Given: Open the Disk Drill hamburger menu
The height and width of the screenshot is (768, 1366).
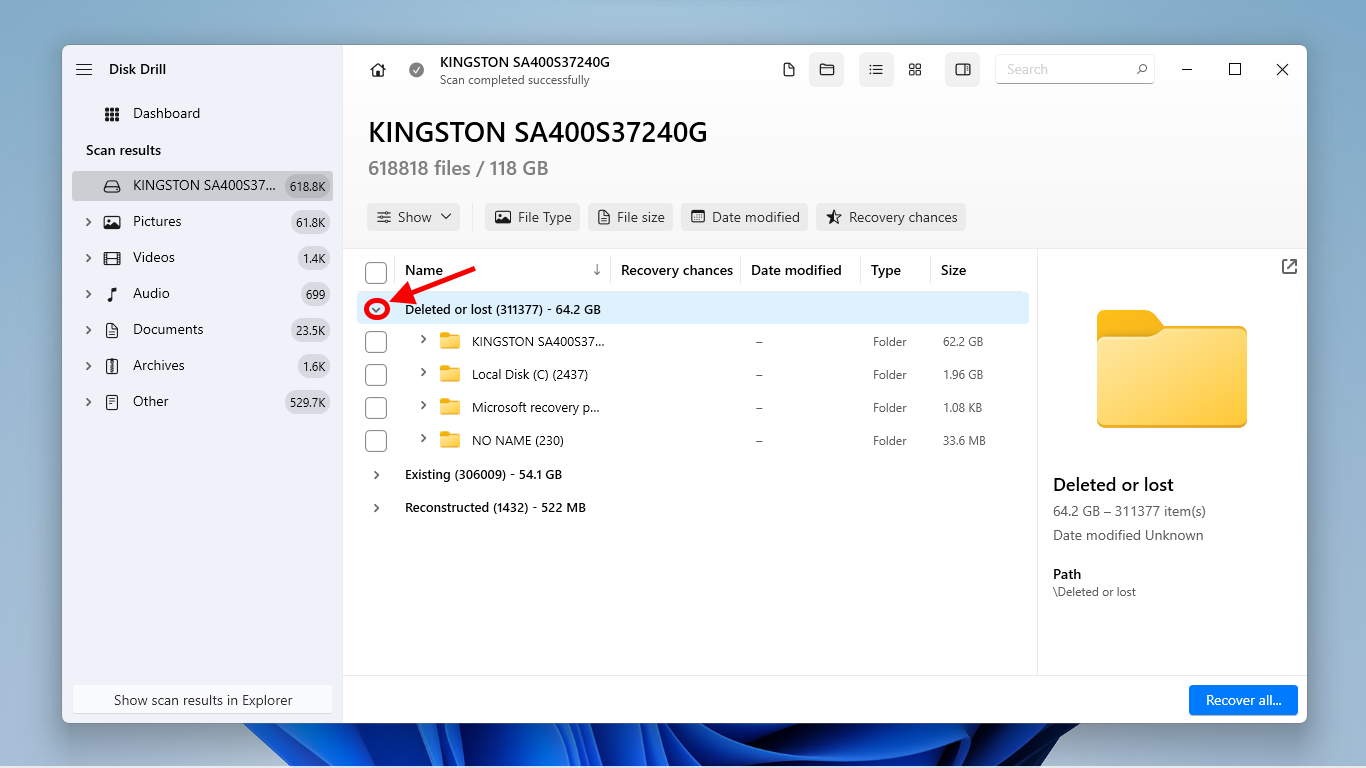Looking at the screenshot, I should point(84,69).
